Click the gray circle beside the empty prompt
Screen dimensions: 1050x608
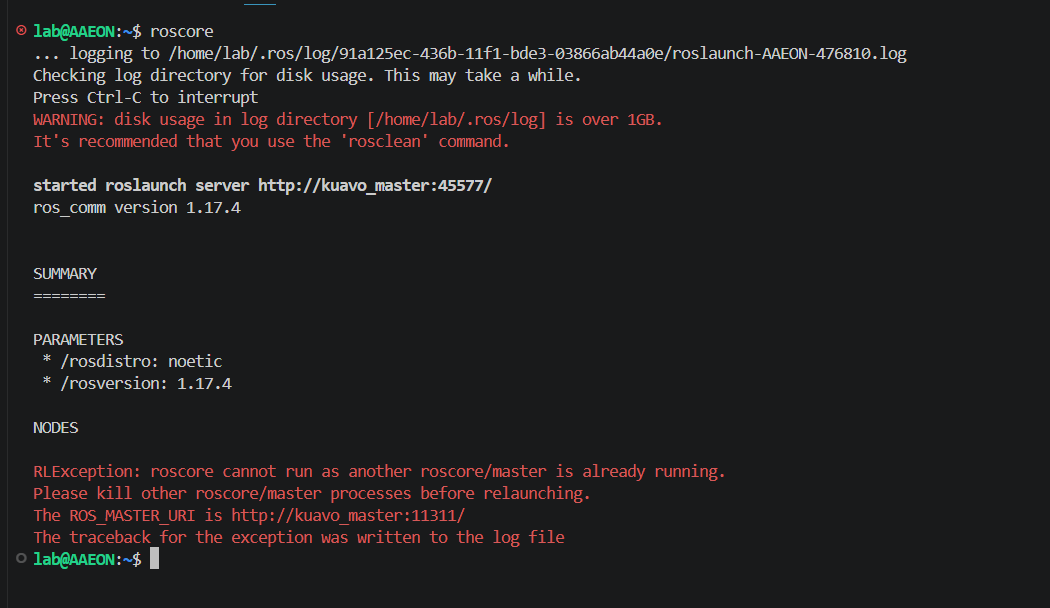[21, 559]
